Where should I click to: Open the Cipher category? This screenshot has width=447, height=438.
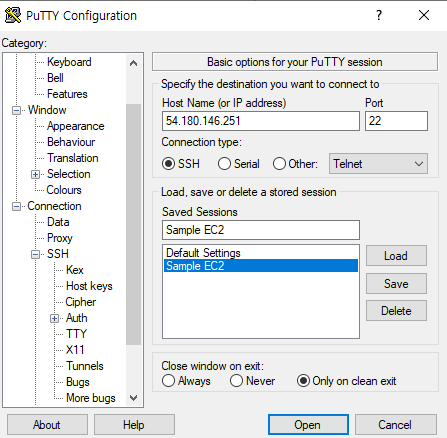coord(81,302)
